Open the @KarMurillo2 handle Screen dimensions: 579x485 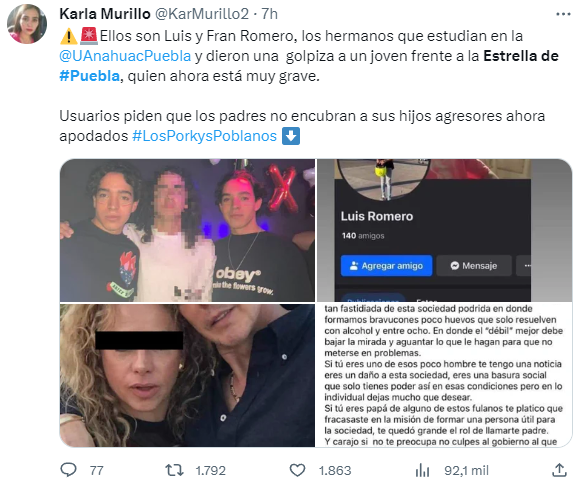point(202,14)
